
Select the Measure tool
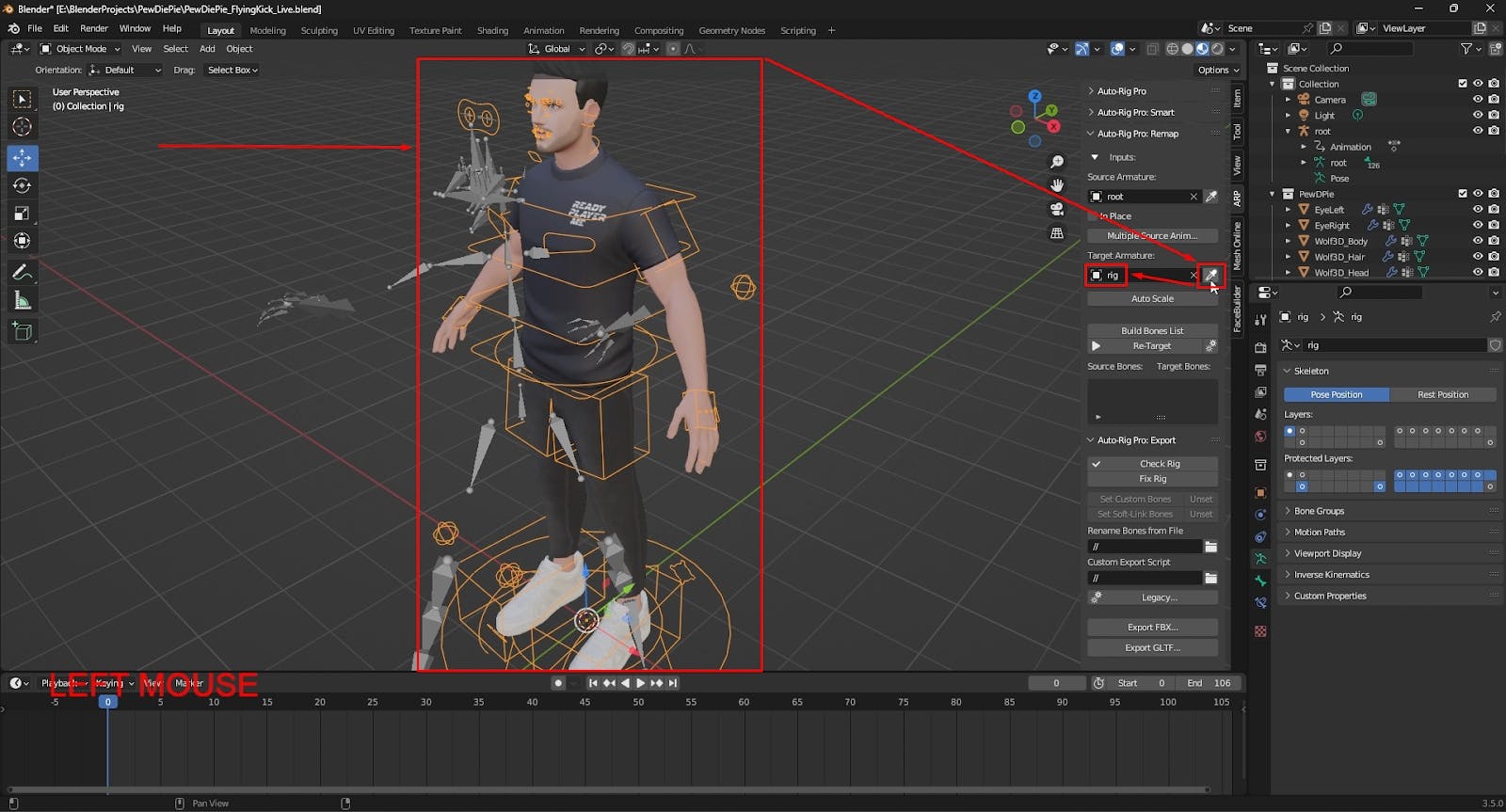[22, 301]
